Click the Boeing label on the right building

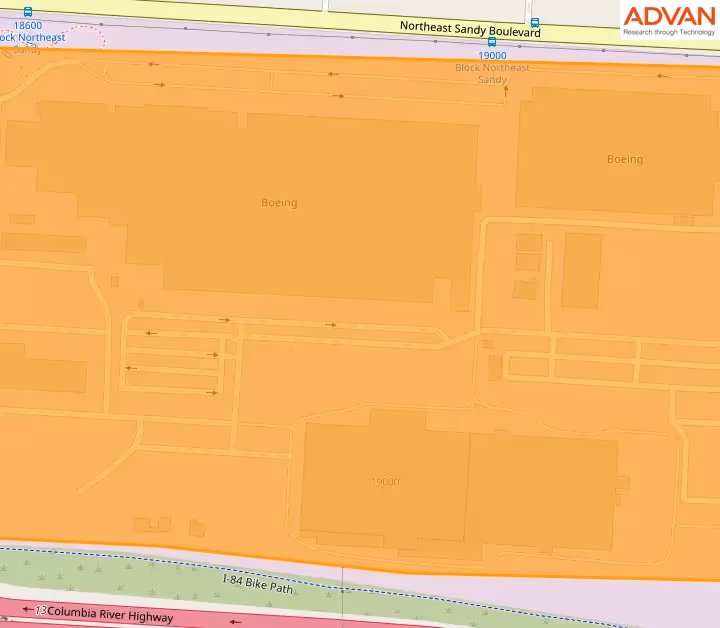625,159
